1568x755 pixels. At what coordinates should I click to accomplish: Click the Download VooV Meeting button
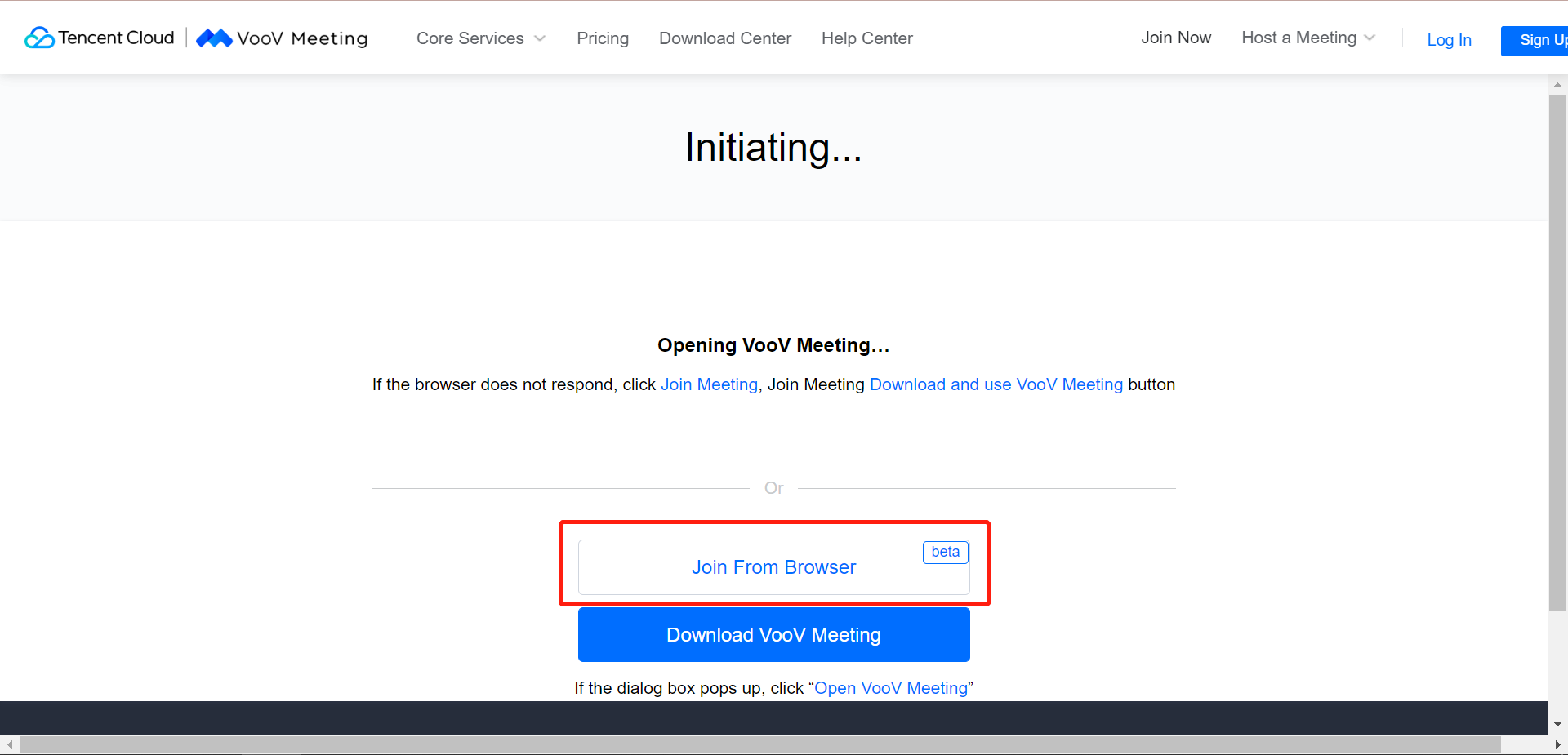tap(774, 635)
